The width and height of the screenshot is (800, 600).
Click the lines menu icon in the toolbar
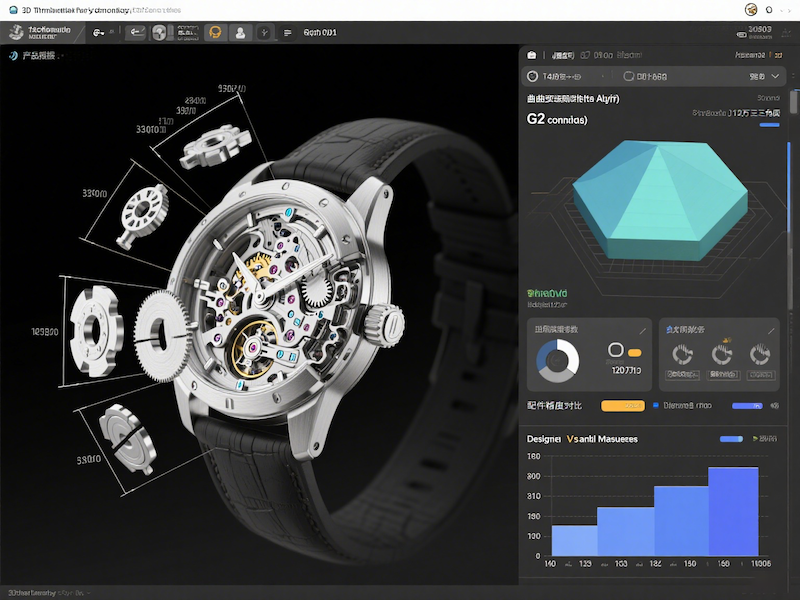tap(288, 32)
